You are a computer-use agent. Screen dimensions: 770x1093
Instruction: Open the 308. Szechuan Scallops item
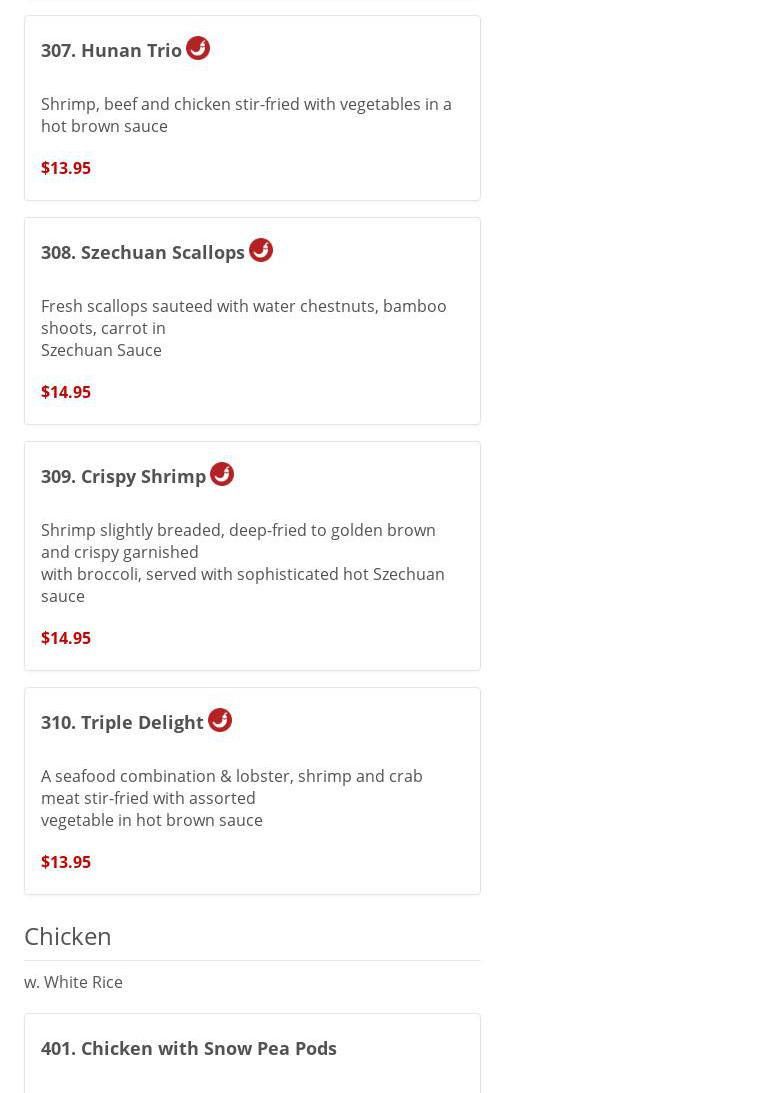click(143, 252)
